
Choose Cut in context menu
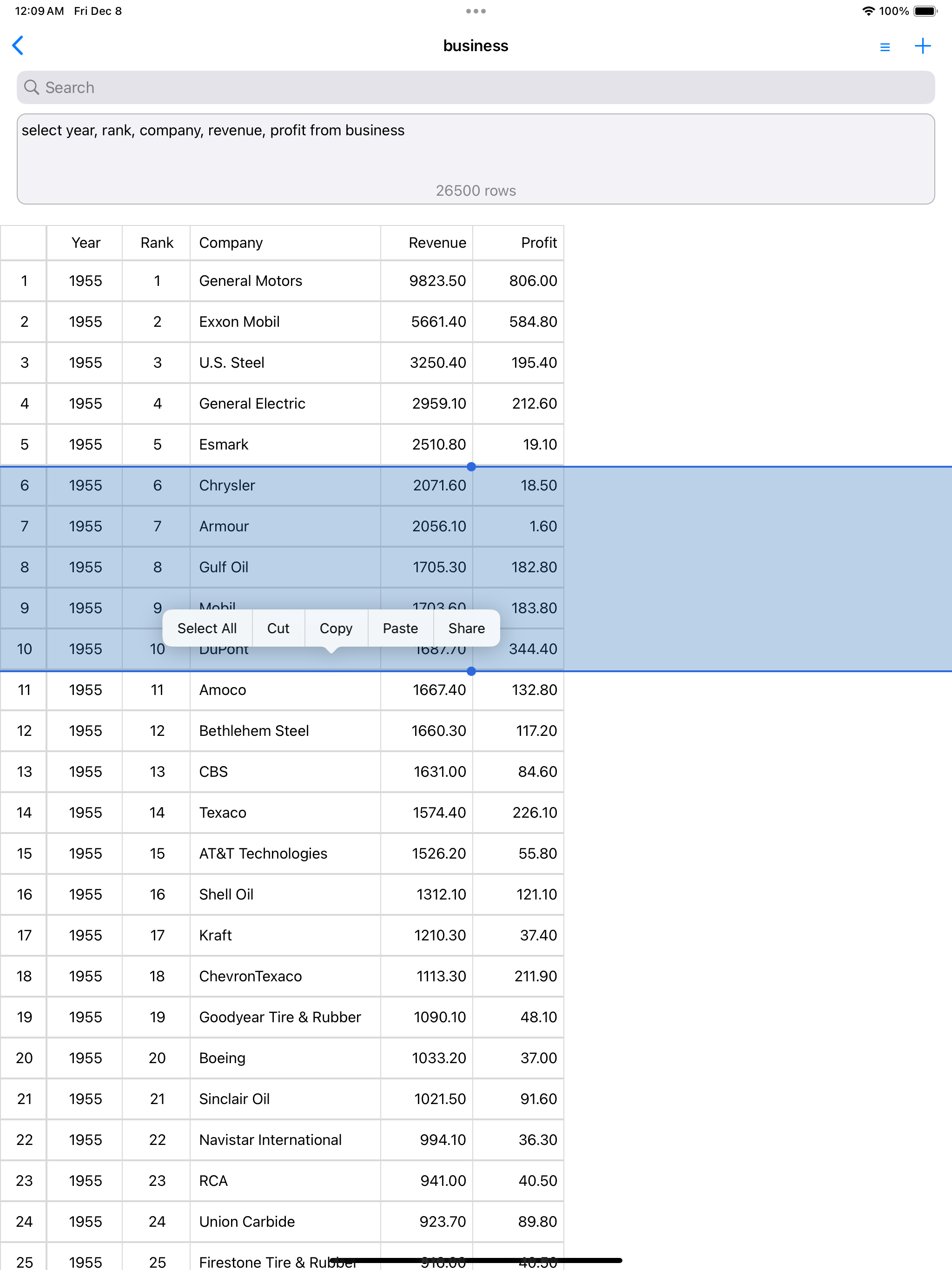click(278, 628)
